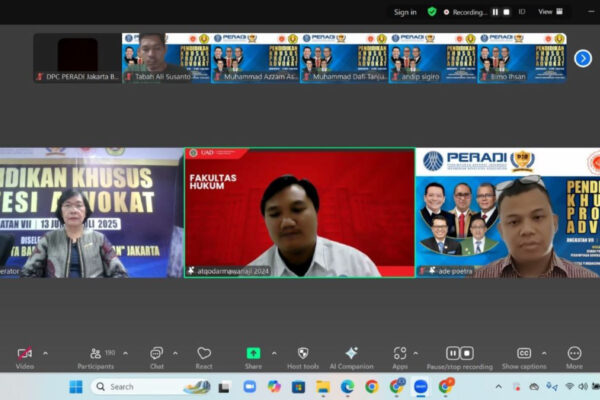This screenshot has width=600, height=400.
Task: Open Google Chrome from taskbar
Action: pyautogui.click(x=372, y=387)
